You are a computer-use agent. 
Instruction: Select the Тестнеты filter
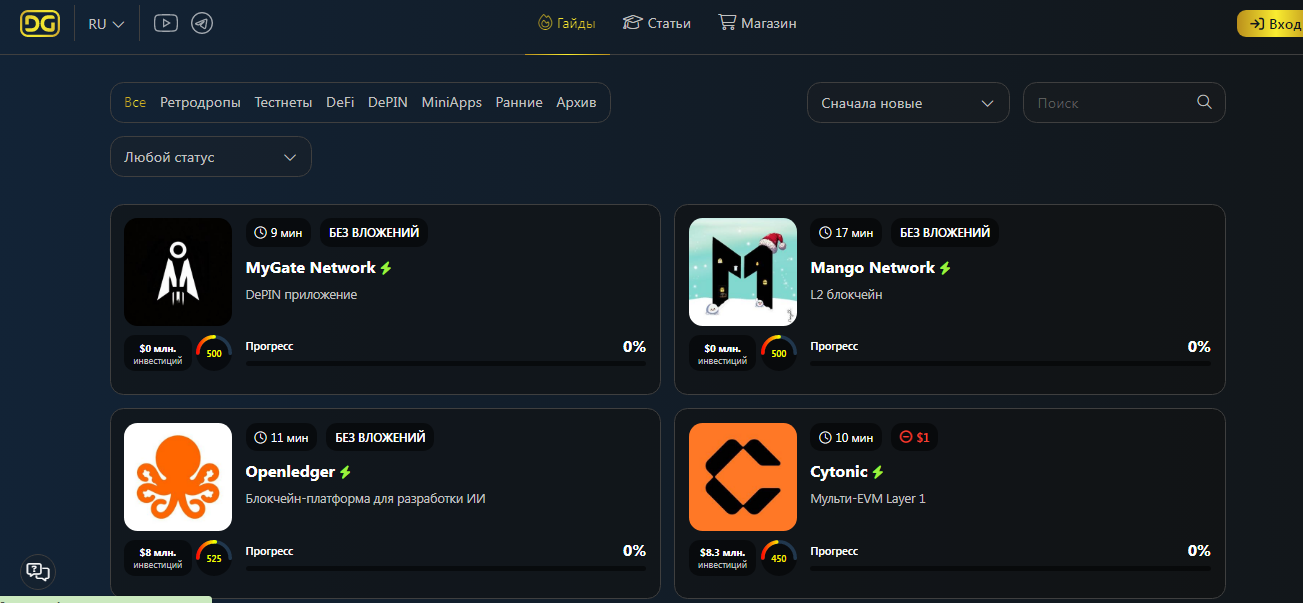(283, 102)
